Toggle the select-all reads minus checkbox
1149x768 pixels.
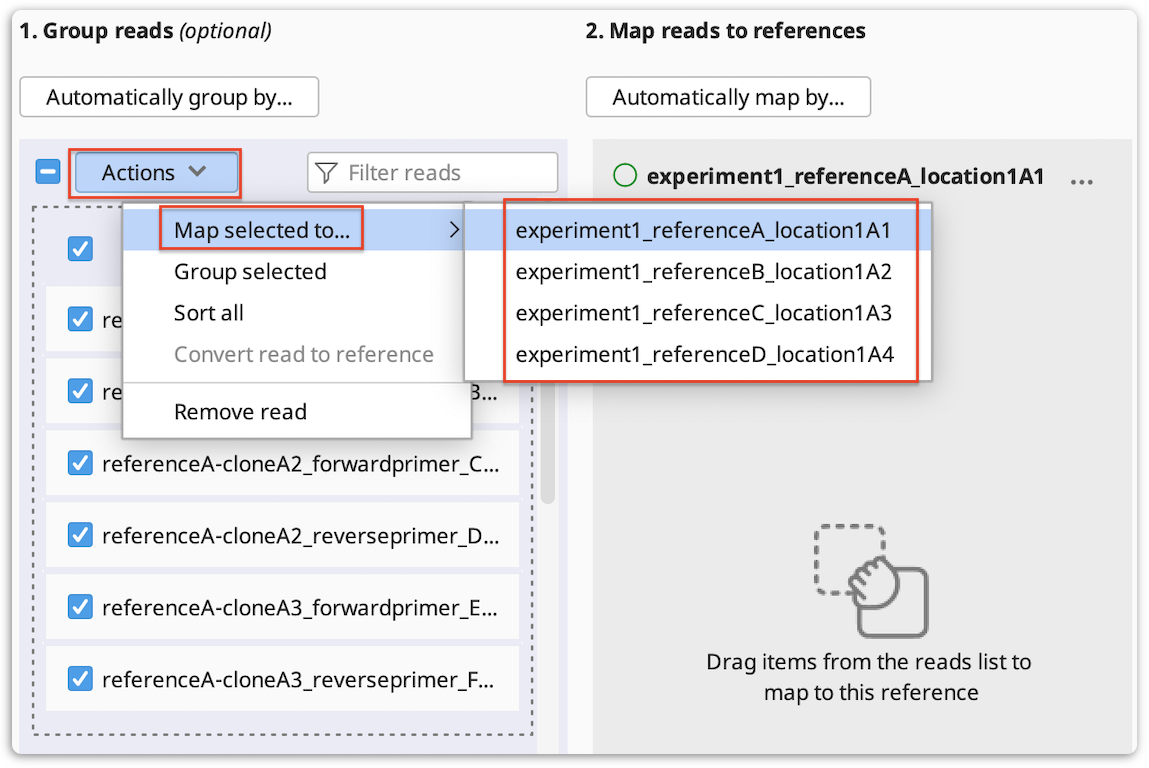(48, 172)
